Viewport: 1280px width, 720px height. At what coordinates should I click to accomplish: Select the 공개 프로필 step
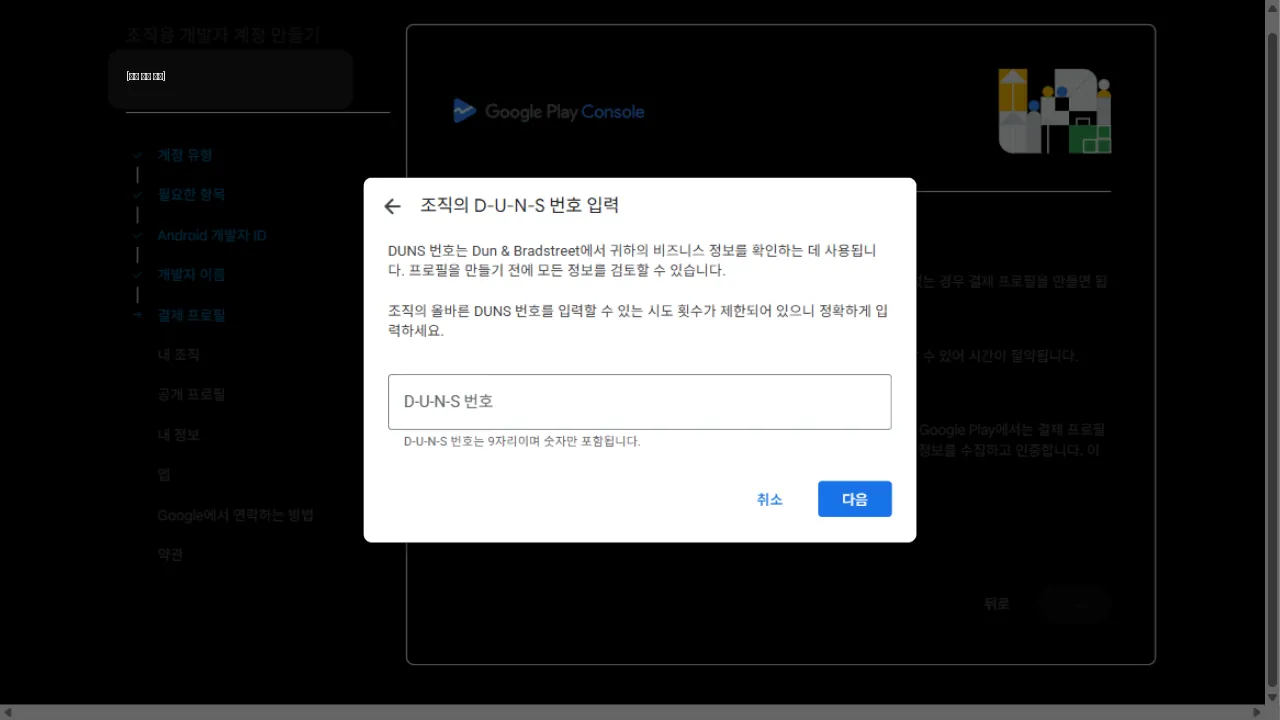(191, 395)
